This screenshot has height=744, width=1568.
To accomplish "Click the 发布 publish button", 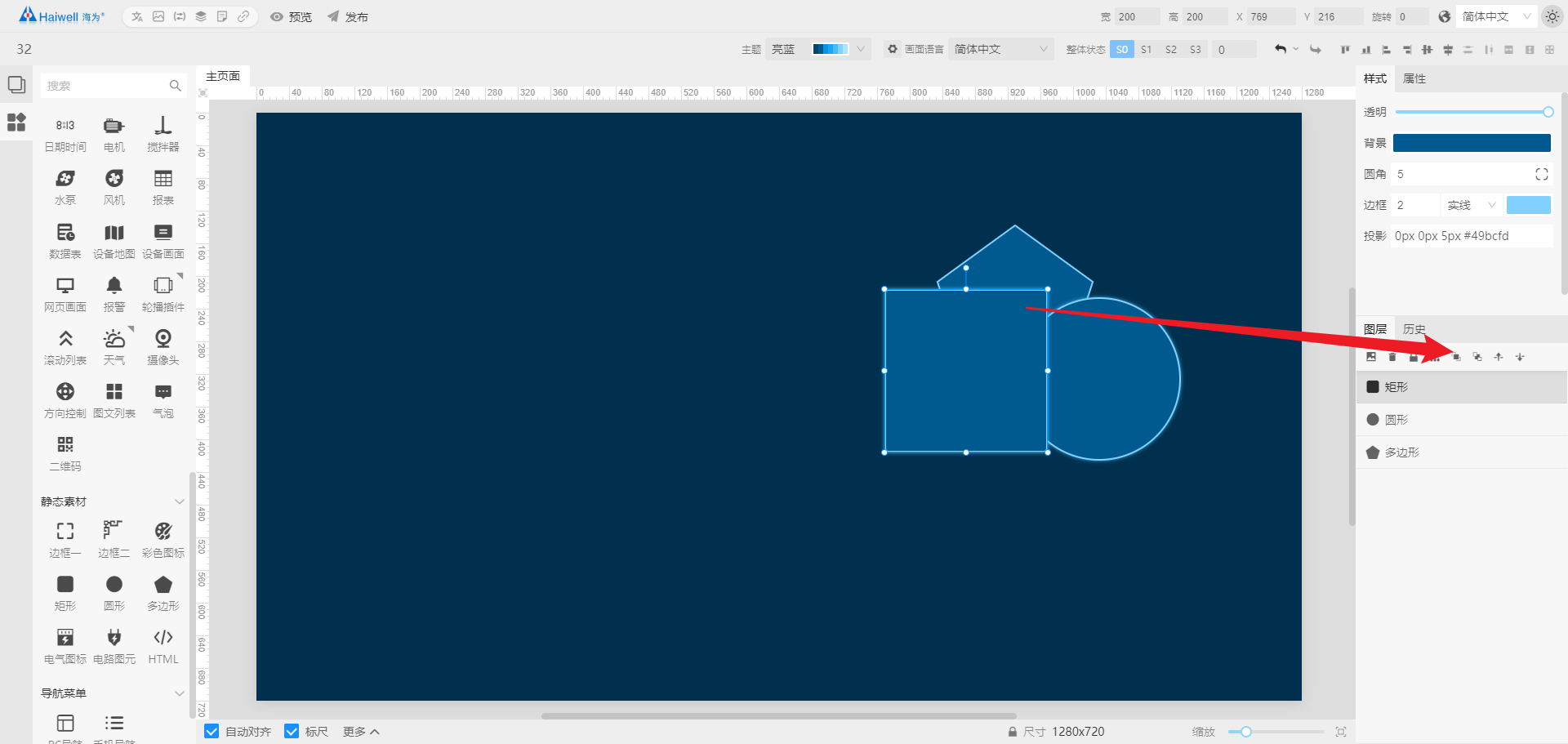I will (x=348, y=16).
